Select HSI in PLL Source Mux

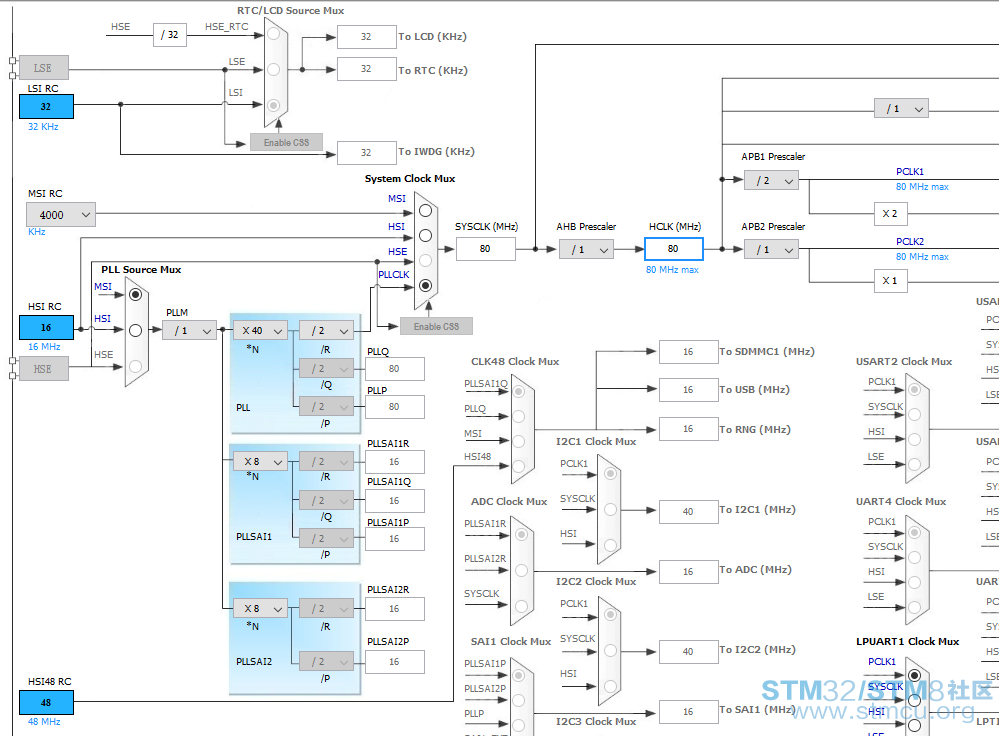(x=135, y=330)
